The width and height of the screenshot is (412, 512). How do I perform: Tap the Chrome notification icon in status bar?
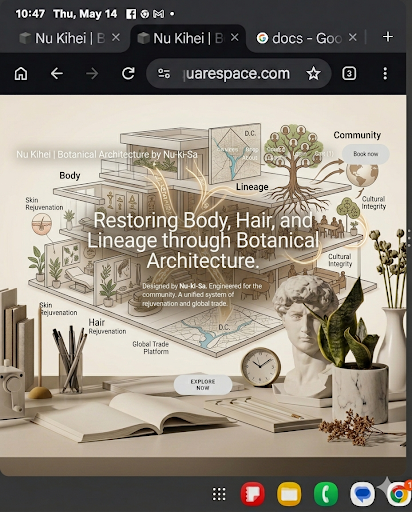(x=144, y=14)
